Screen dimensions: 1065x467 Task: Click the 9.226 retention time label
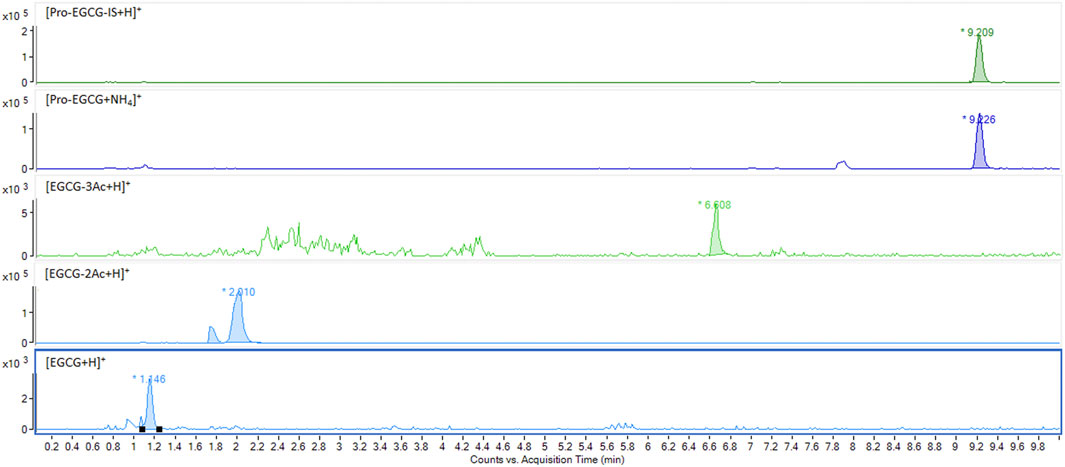tap(979, 119)
